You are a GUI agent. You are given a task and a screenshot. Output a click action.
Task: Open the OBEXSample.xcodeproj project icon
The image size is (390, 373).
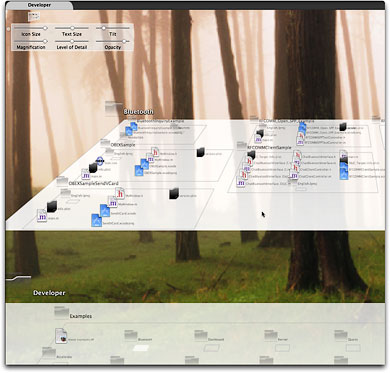coord(139,171)
